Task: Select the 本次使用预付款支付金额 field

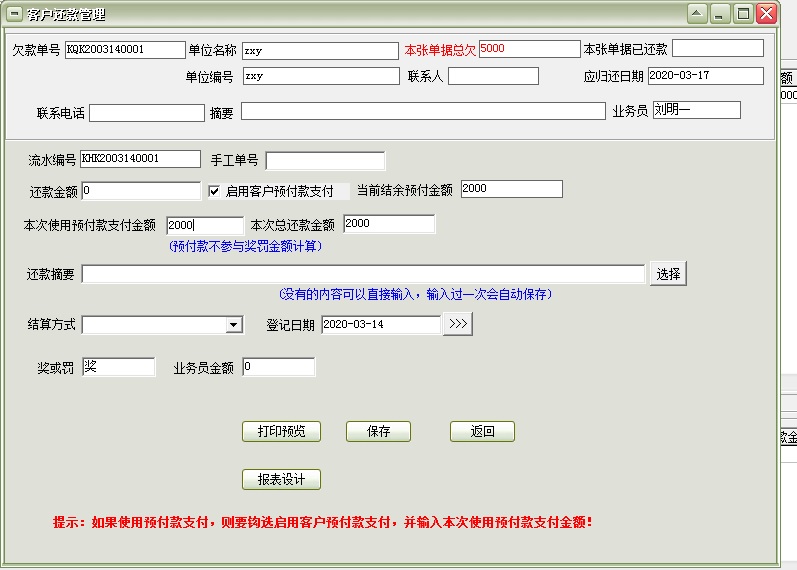Action: (x=204, y=225)
